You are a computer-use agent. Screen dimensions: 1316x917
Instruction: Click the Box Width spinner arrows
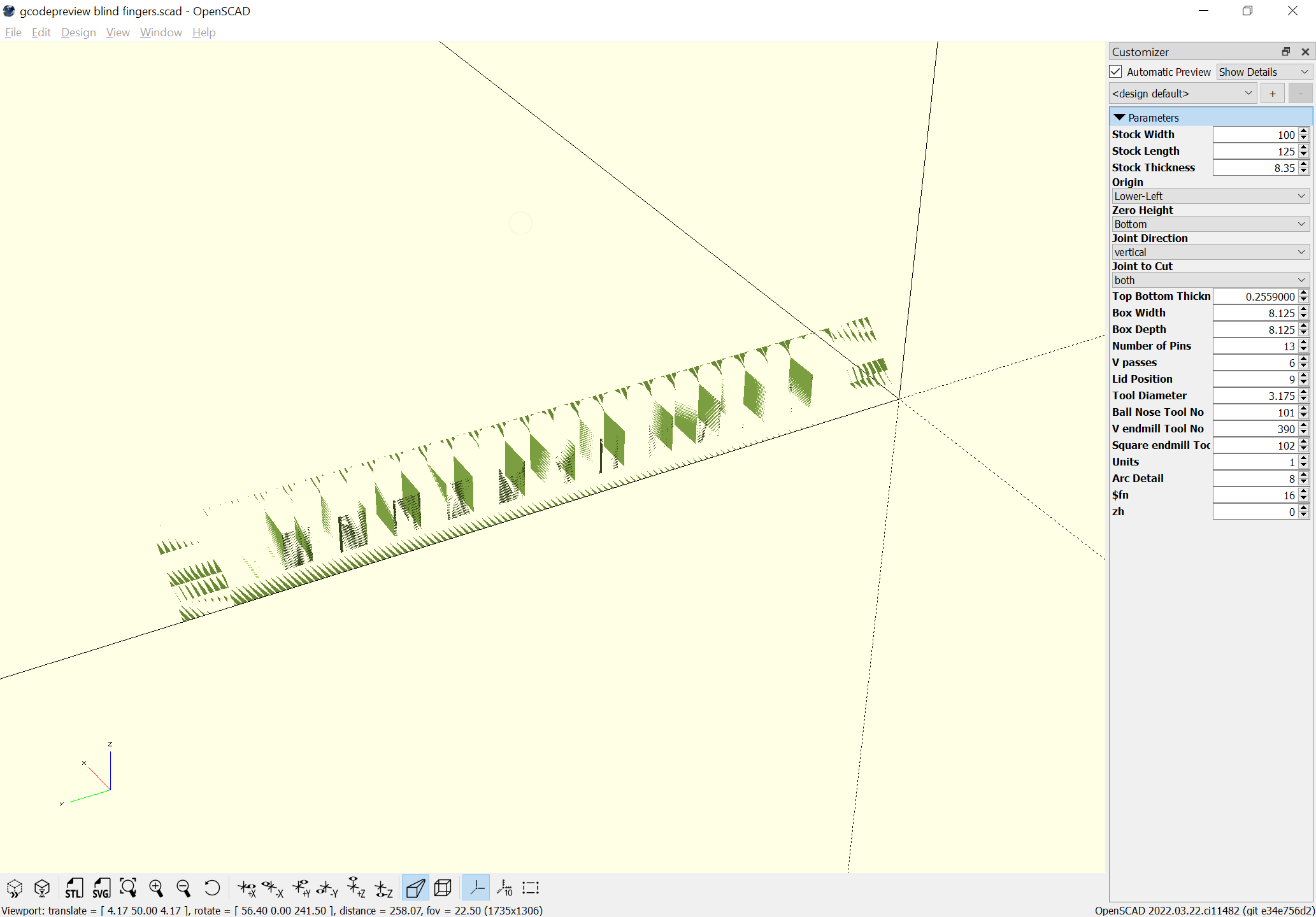(x=1304, y=313)
